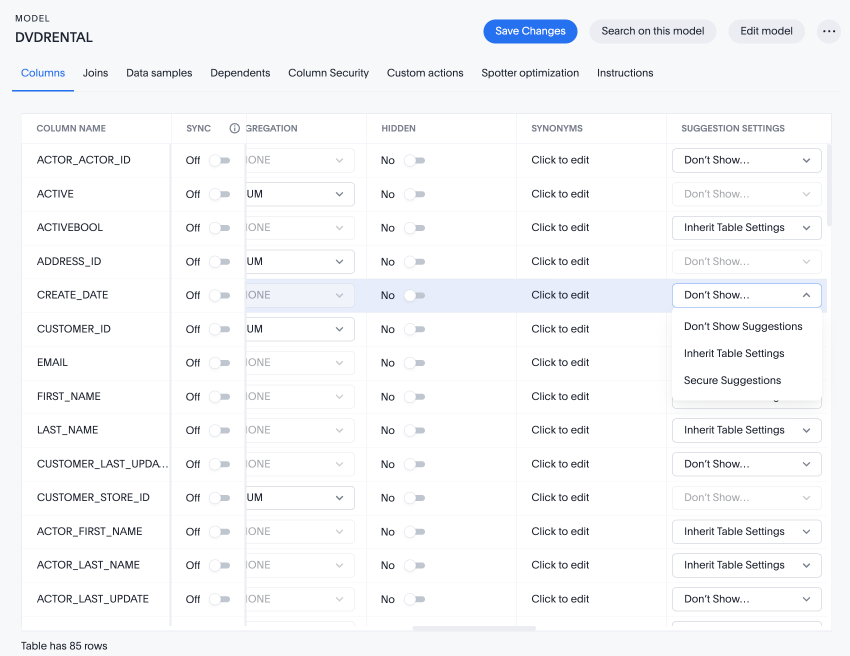The image size is (850, 656).
Task: Open aggregation dropdown for CUSTOMER_ID
Action: (300, 329)
